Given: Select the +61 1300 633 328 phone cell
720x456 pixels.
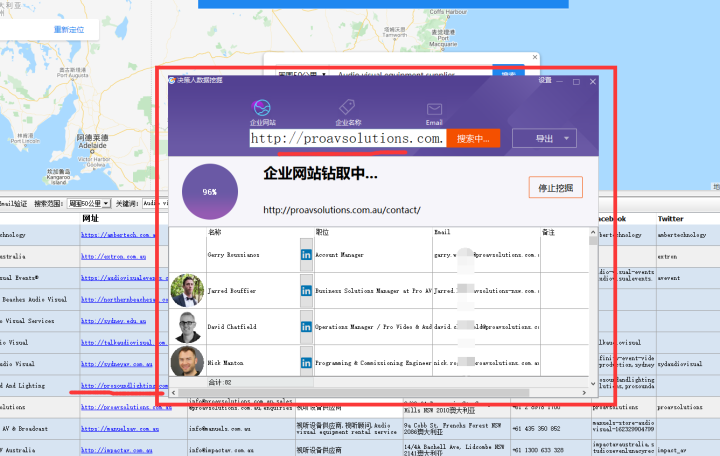Looking at the screenshot, I should coord(551,450).
